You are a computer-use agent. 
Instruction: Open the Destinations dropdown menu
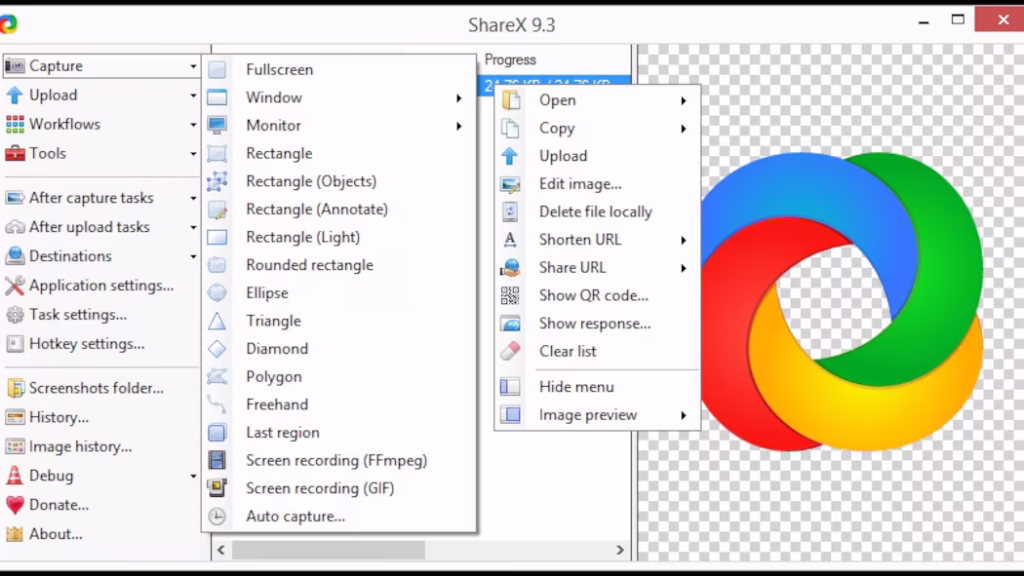pos(193,257)
